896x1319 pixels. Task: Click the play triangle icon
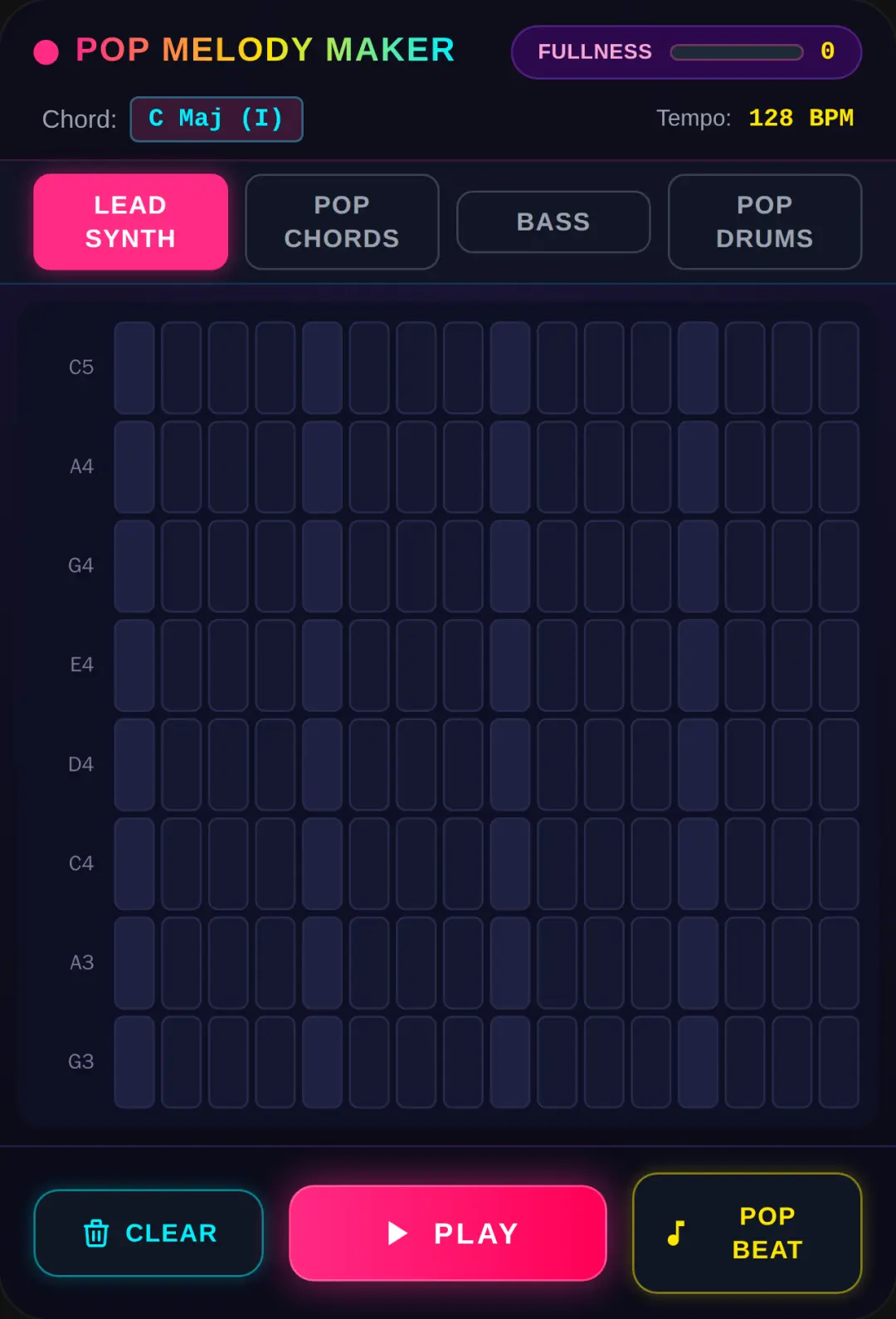397,1234
